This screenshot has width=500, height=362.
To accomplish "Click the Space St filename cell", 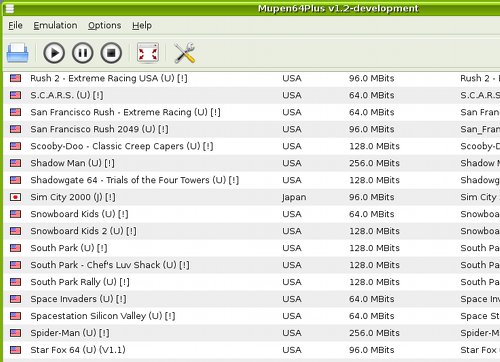I will coord(480,316).
